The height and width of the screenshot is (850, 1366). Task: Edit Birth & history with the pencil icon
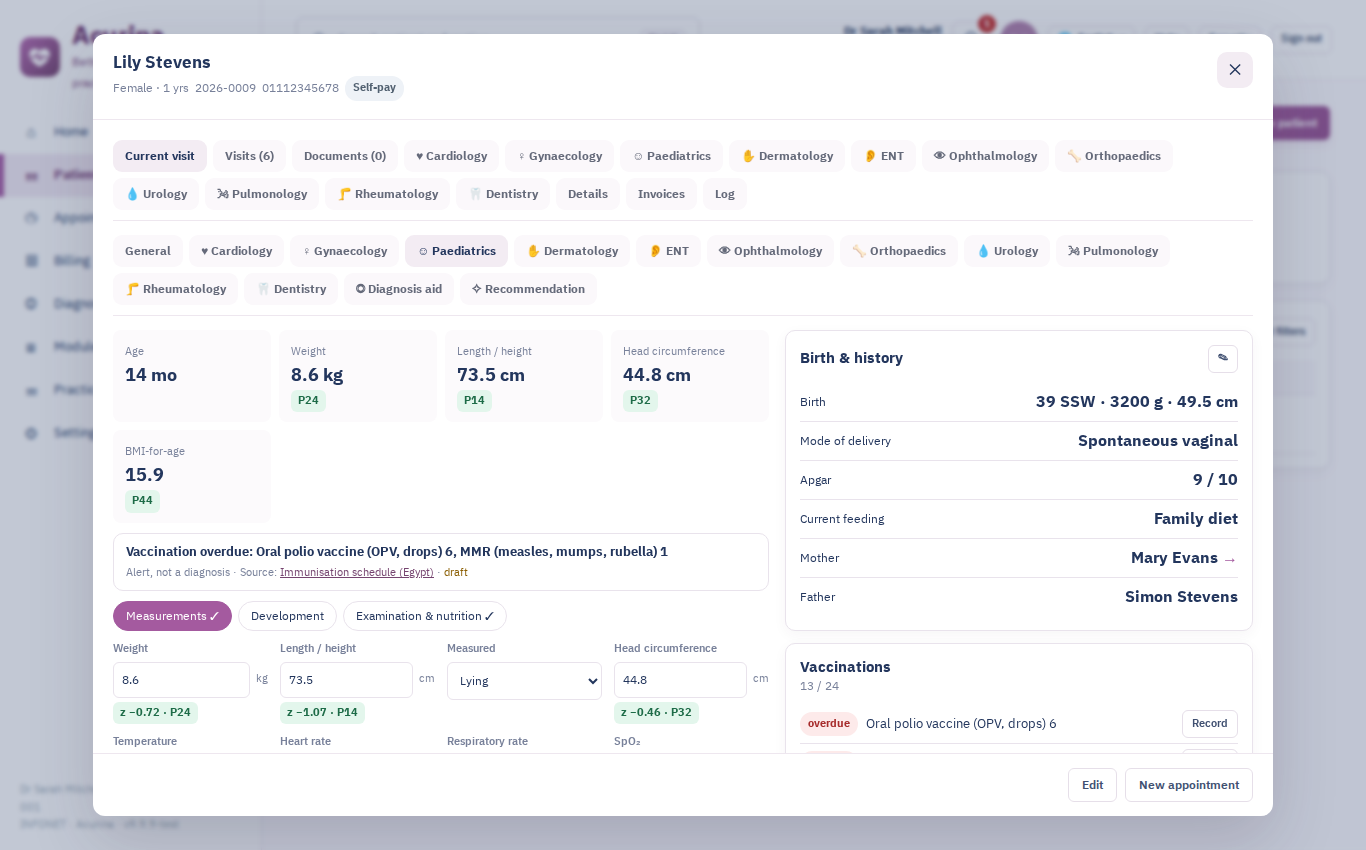click(x=1222, y=358)
